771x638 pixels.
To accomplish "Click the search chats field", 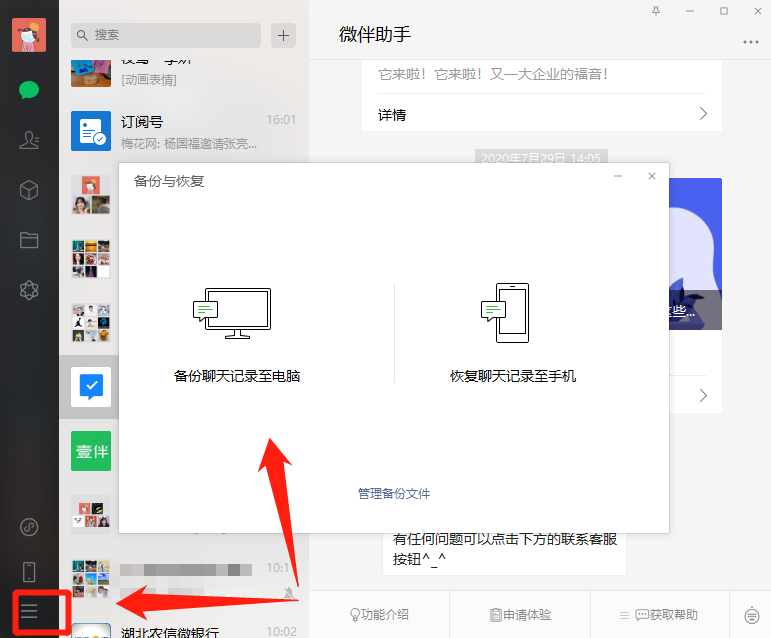I will (166, 35).
